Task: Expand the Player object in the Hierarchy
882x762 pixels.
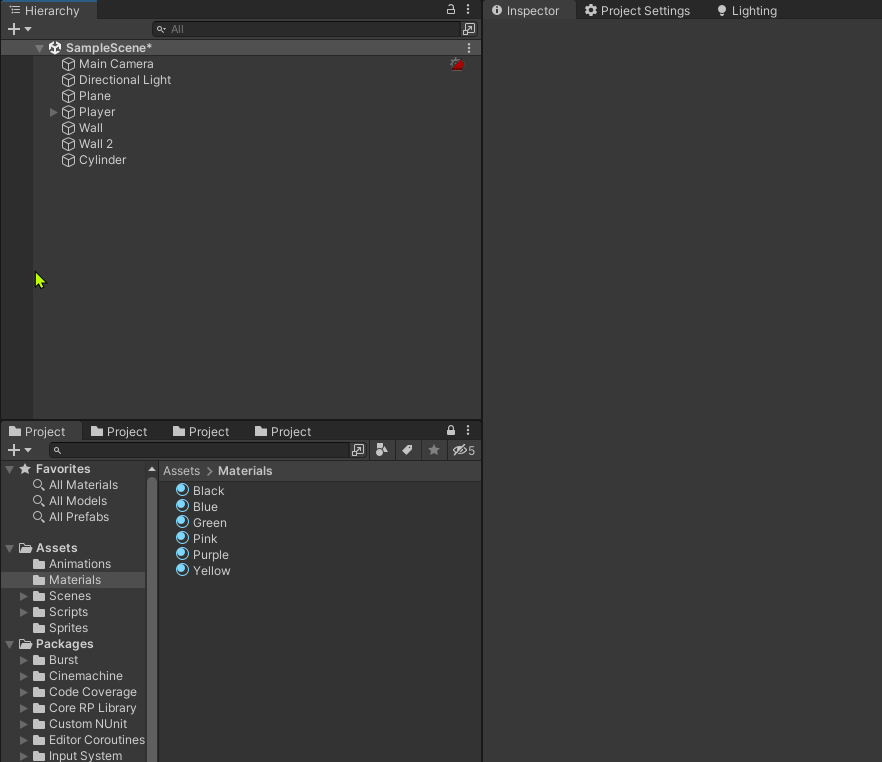Action: pyautogui.click(x=53, y=112)
